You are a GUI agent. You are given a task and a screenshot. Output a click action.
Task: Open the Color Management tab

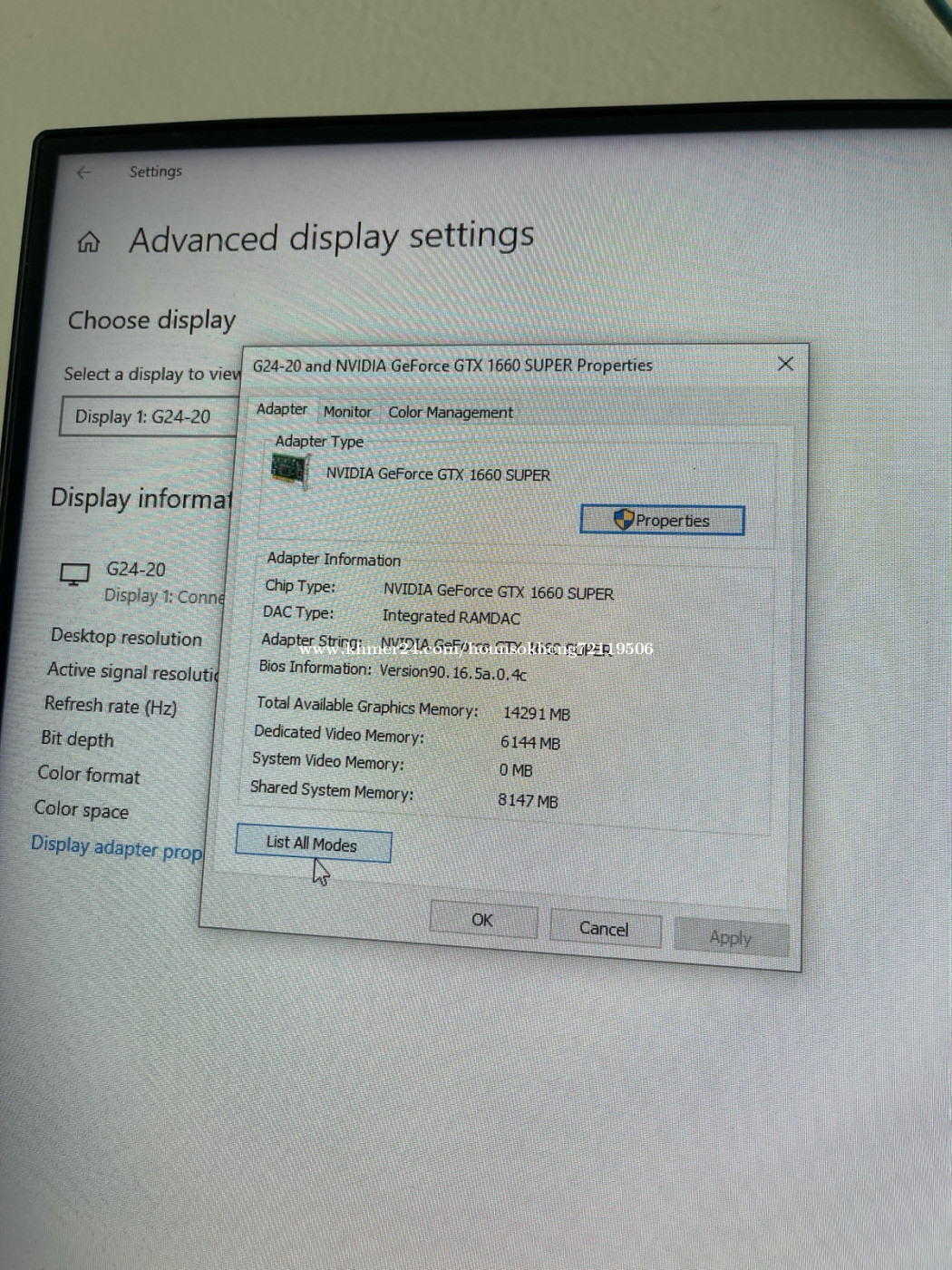(451, 413)
